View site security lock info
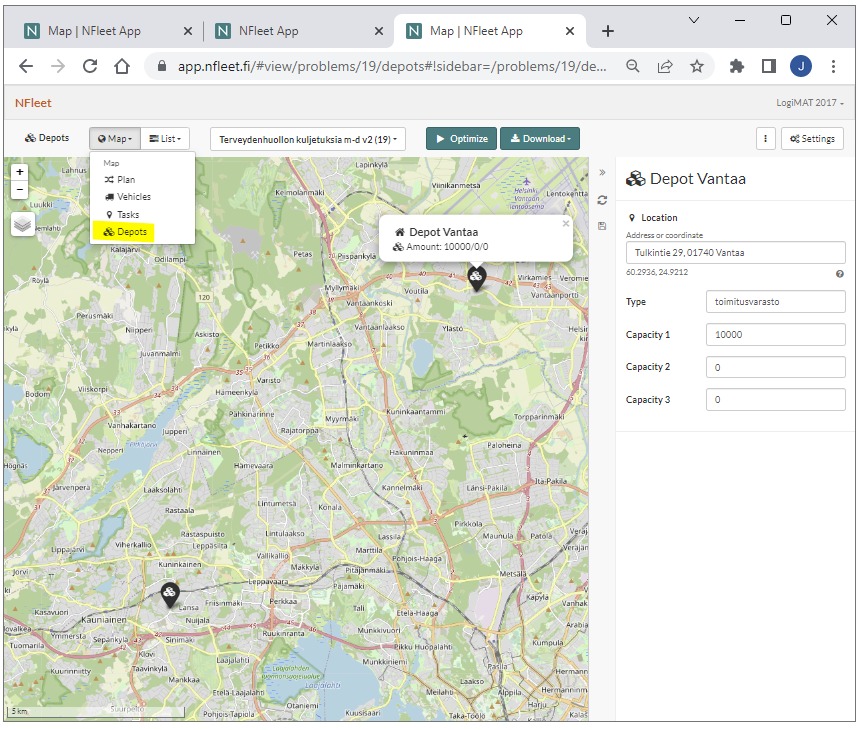 (x=162, y=67)
